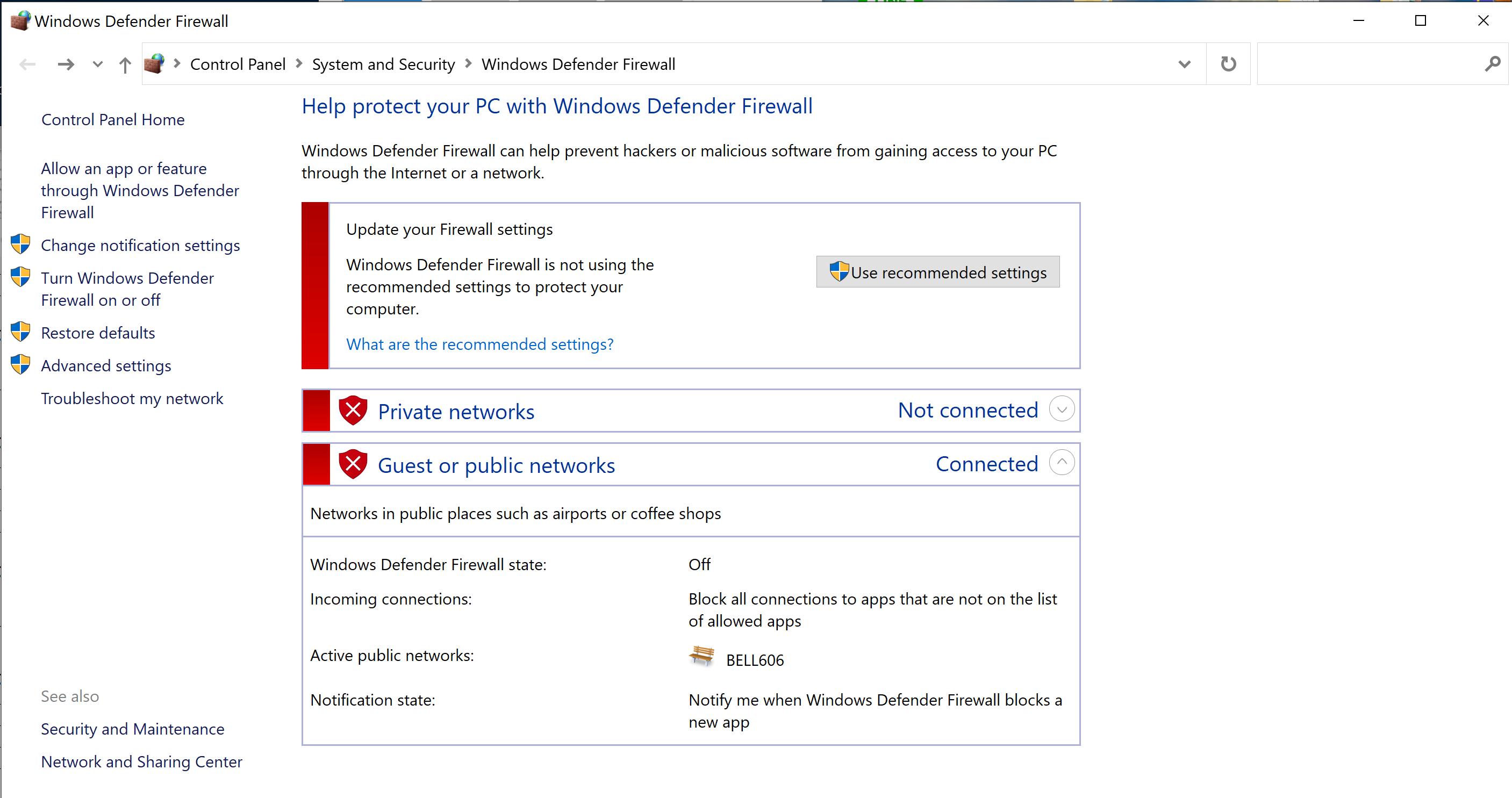
Task: Click the BELL606 network name
Action: [x=755, y=660]
